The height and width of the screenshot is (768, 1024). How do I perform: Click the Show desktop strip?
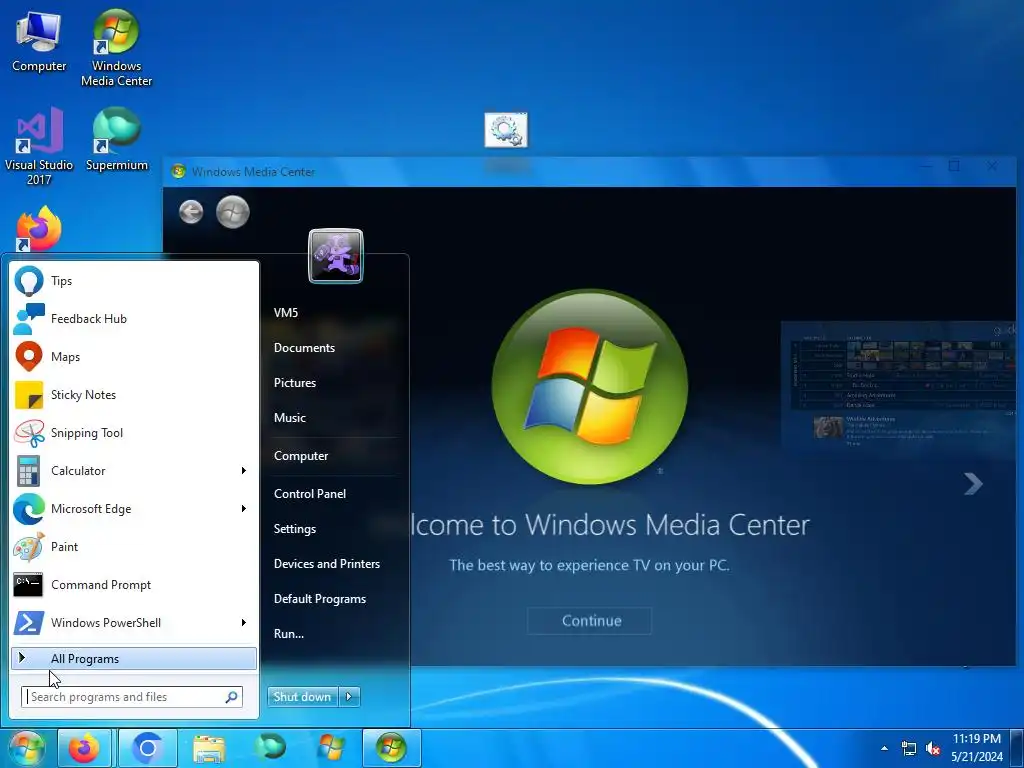1017,748
